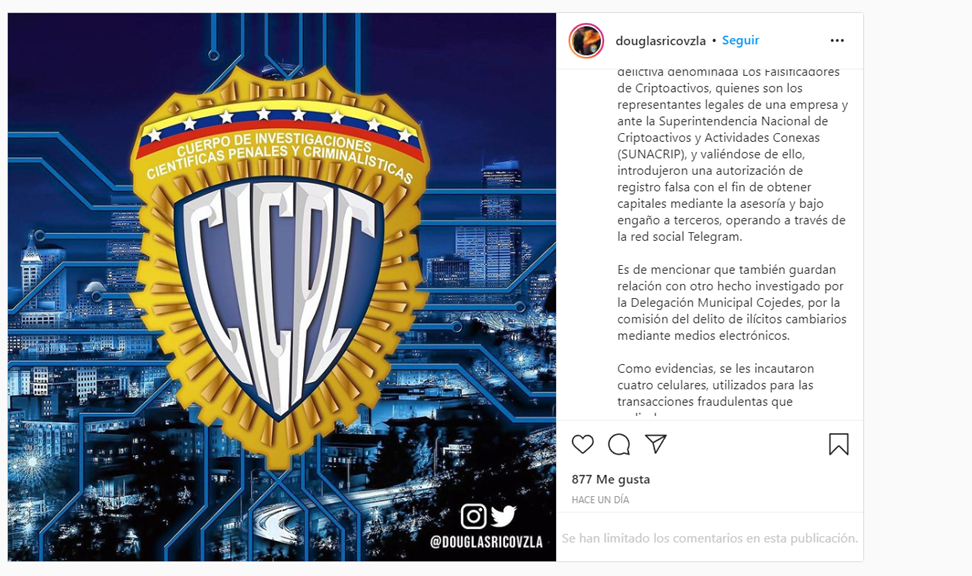Share post using the paper plane icon

(x=655, y=443)
